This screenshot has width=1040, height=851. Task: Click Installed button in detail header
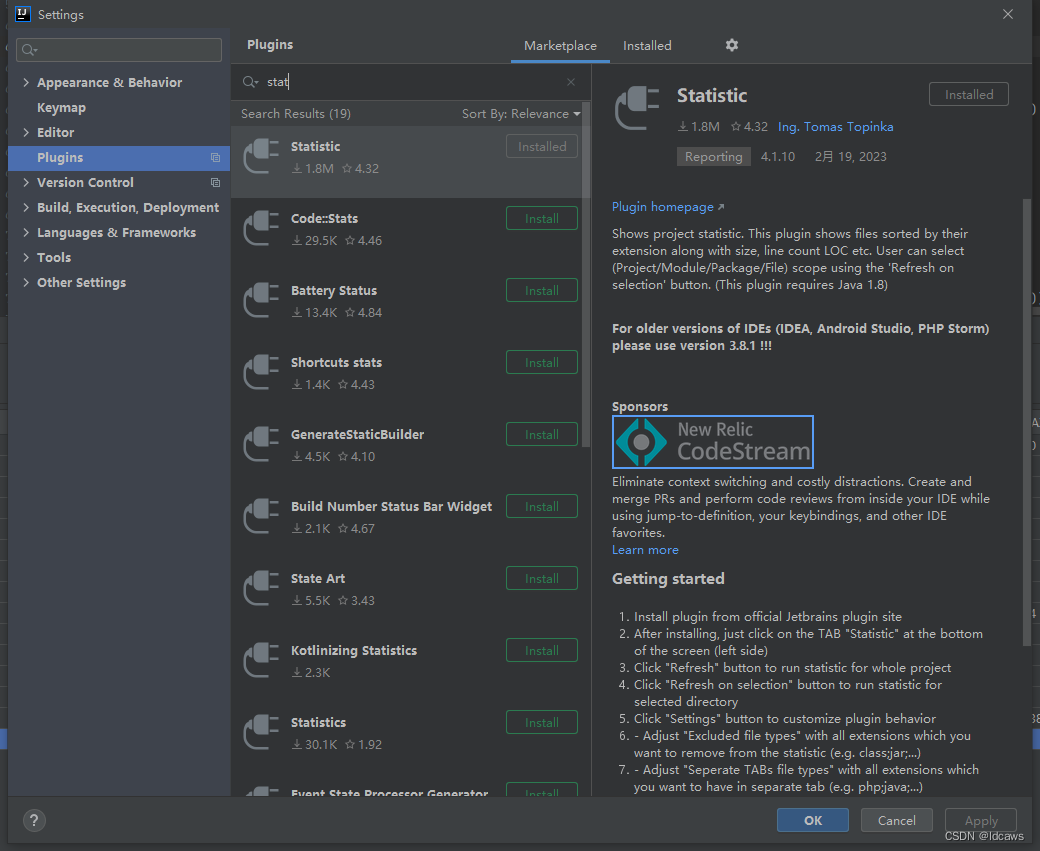969,94
